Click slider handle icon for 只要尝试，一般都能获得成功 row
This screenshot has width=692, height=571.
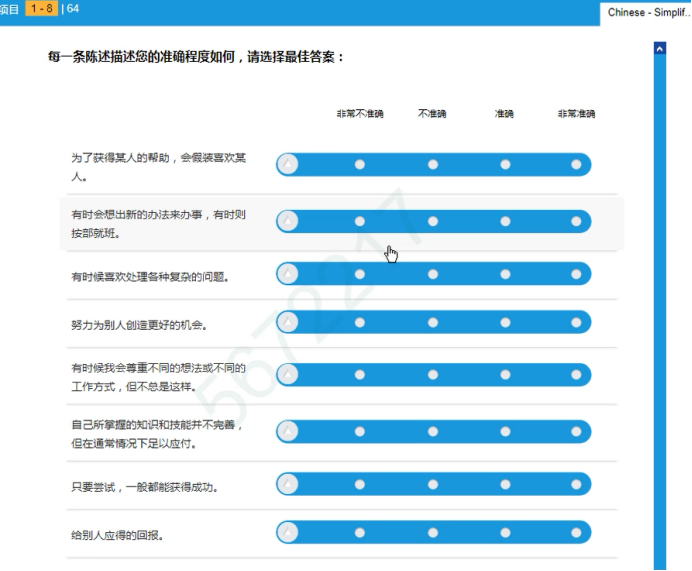[288, 484]
